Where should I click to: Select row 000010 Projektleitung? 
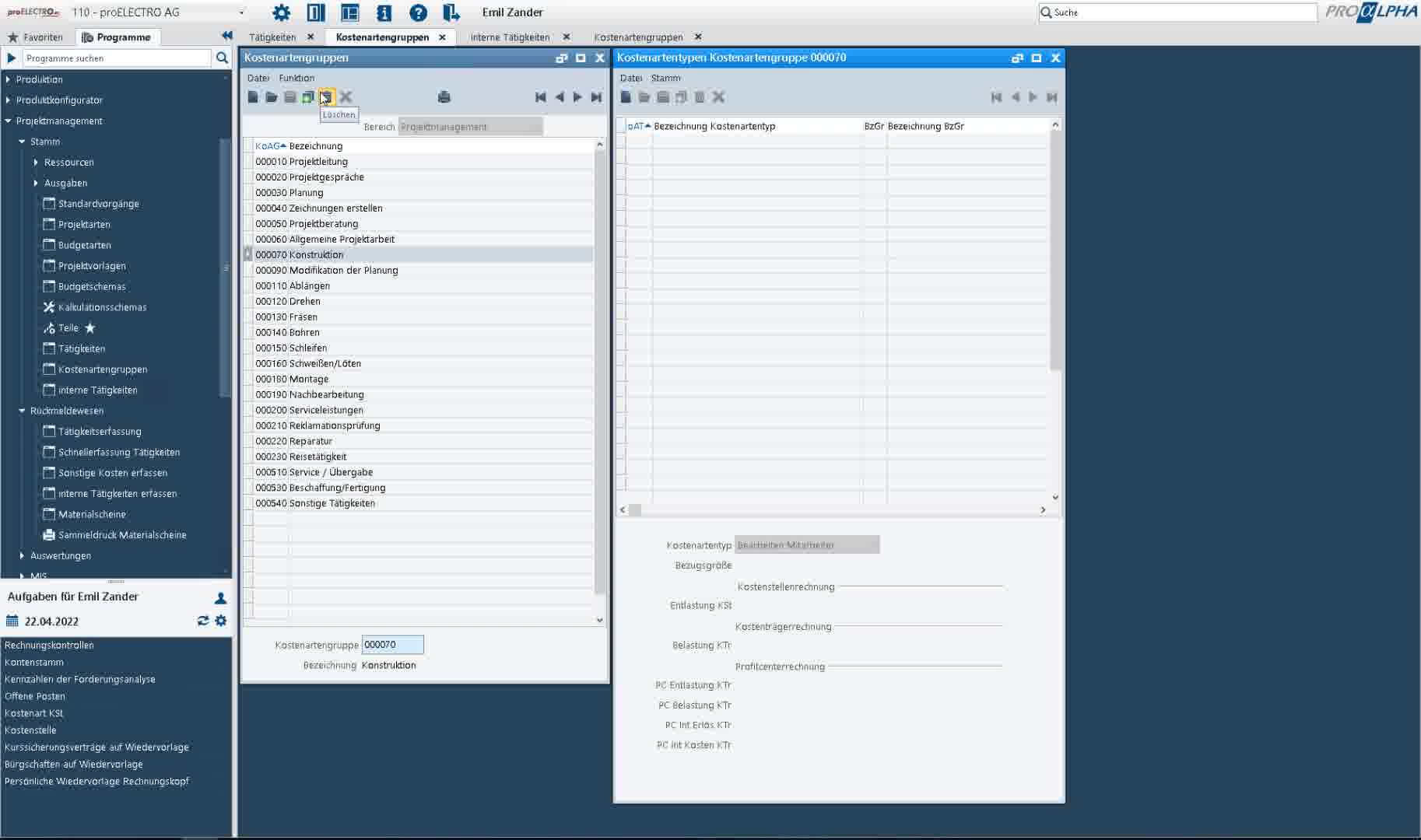(420, 161)
